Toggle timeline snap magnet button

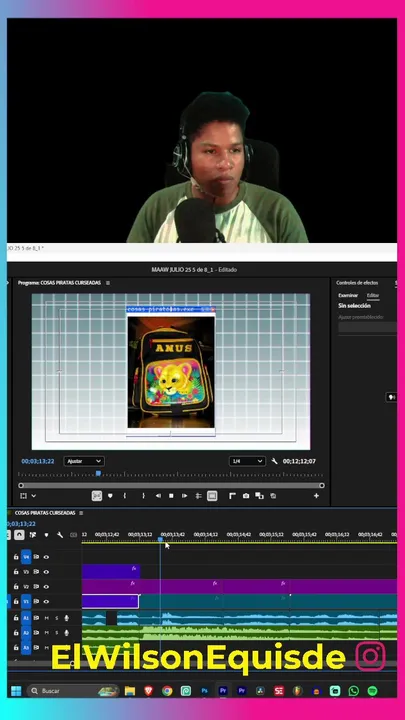pyautogui.click(x=19, y=535)
